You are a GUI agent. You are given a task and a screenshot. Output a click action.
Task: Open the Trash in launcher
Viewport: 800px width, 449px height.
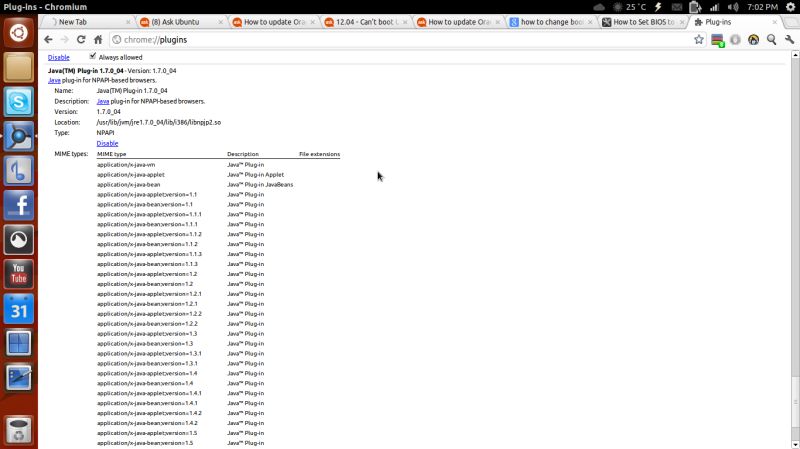19,430
